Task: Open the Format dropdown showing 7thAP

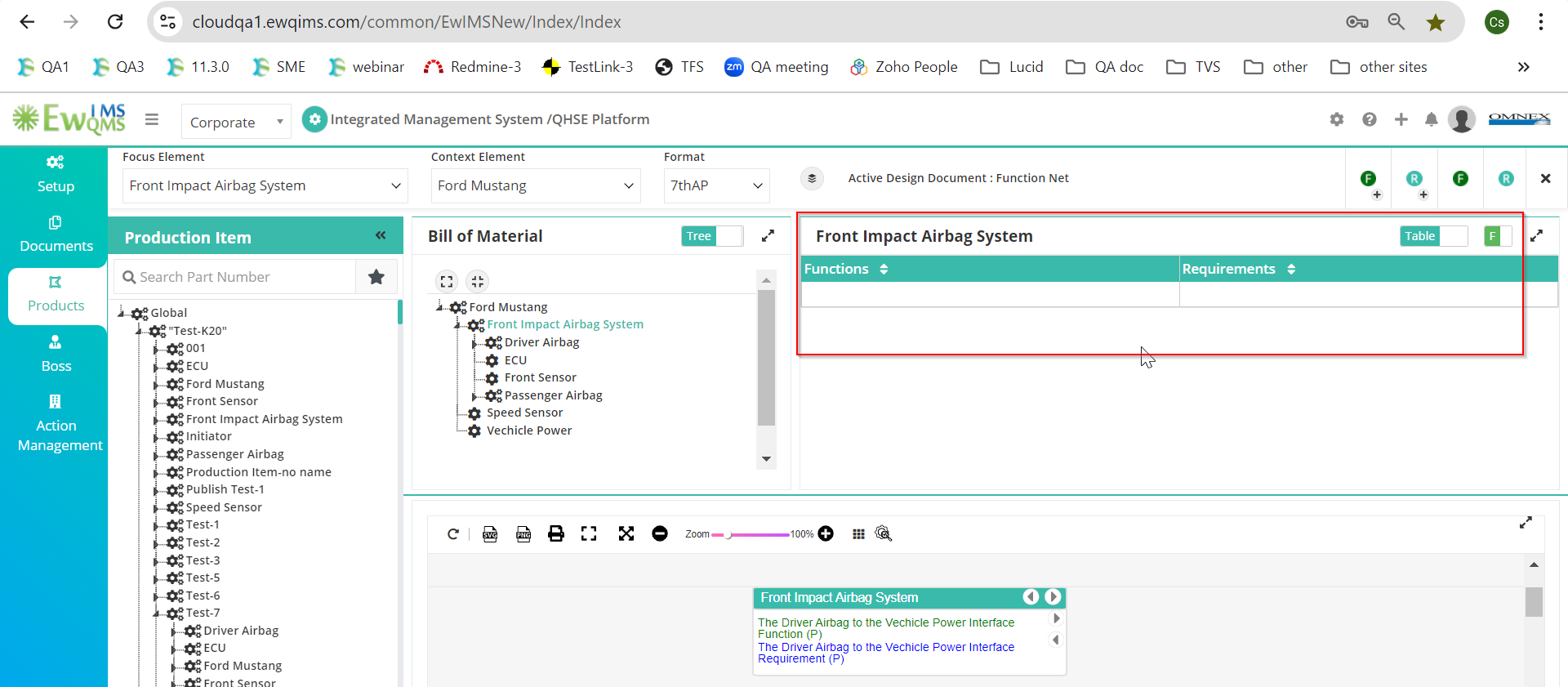Action: (717, 185)
